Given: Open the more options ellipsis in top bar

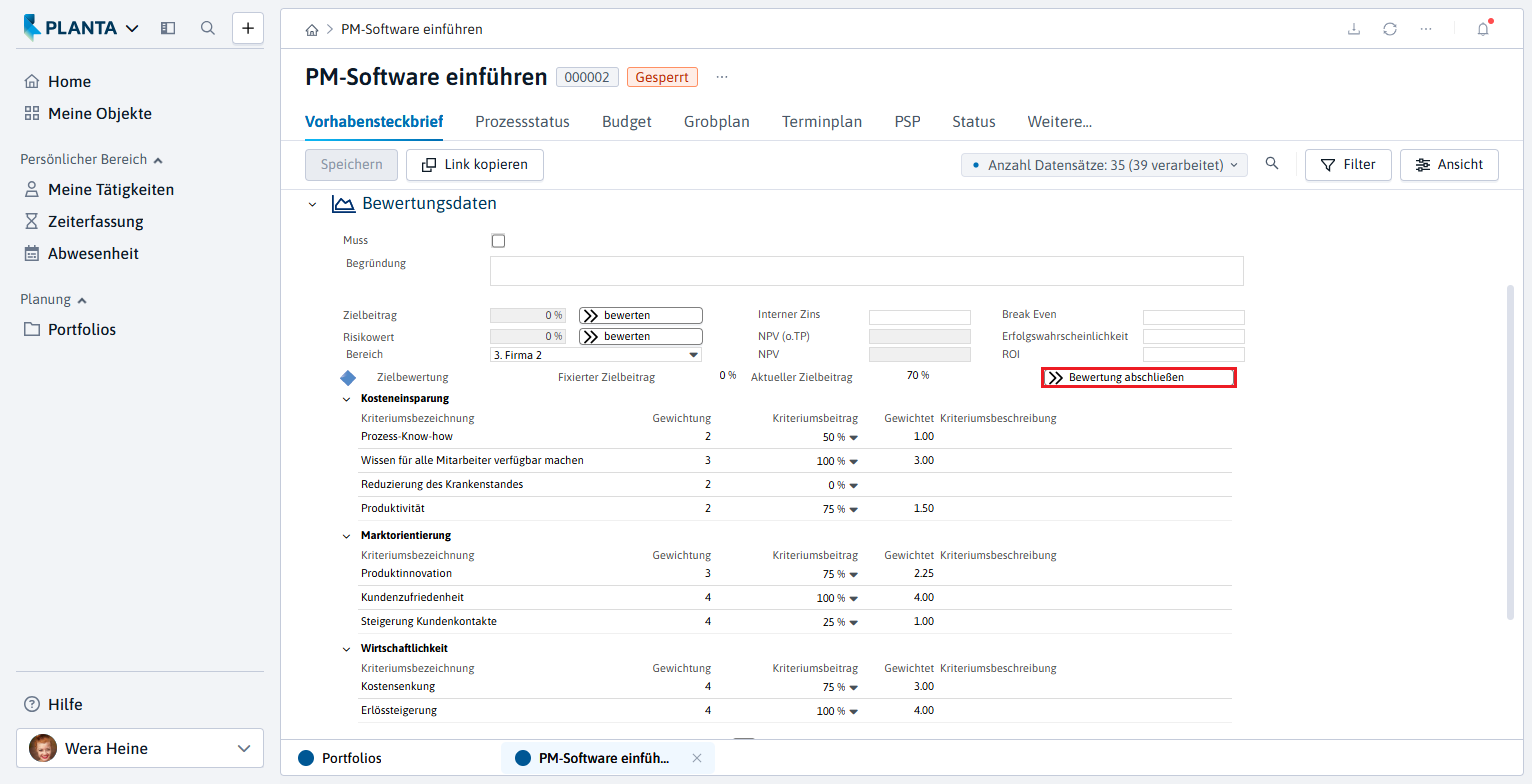Looking at the screenshot, I should (x=1426, y=29).
